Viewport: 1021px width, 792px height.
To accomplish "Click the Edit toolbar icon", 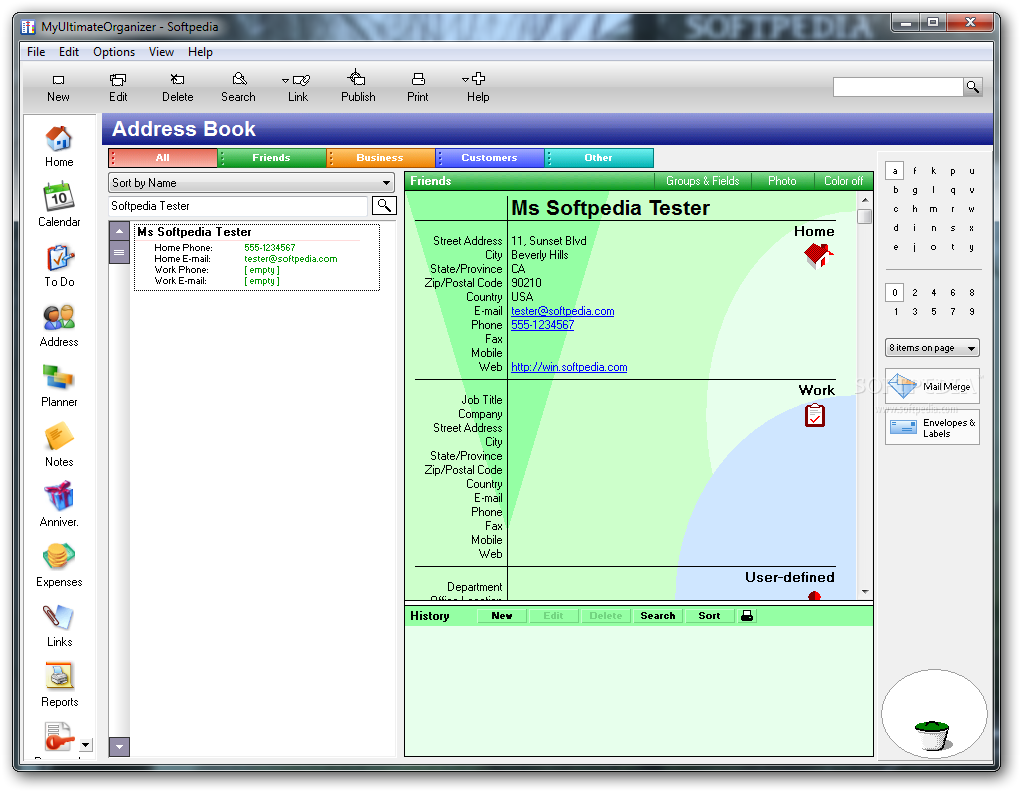I will (118, 87).
